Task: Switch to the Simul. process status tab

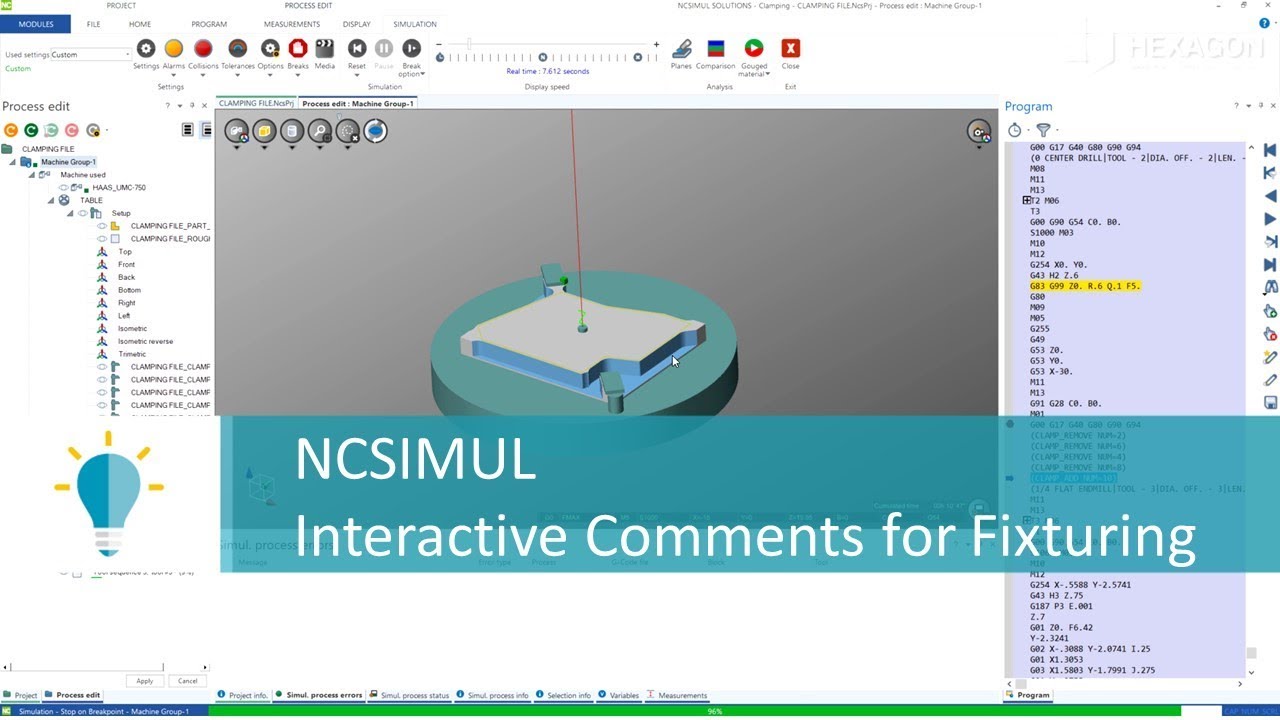Action: point(410,695)
